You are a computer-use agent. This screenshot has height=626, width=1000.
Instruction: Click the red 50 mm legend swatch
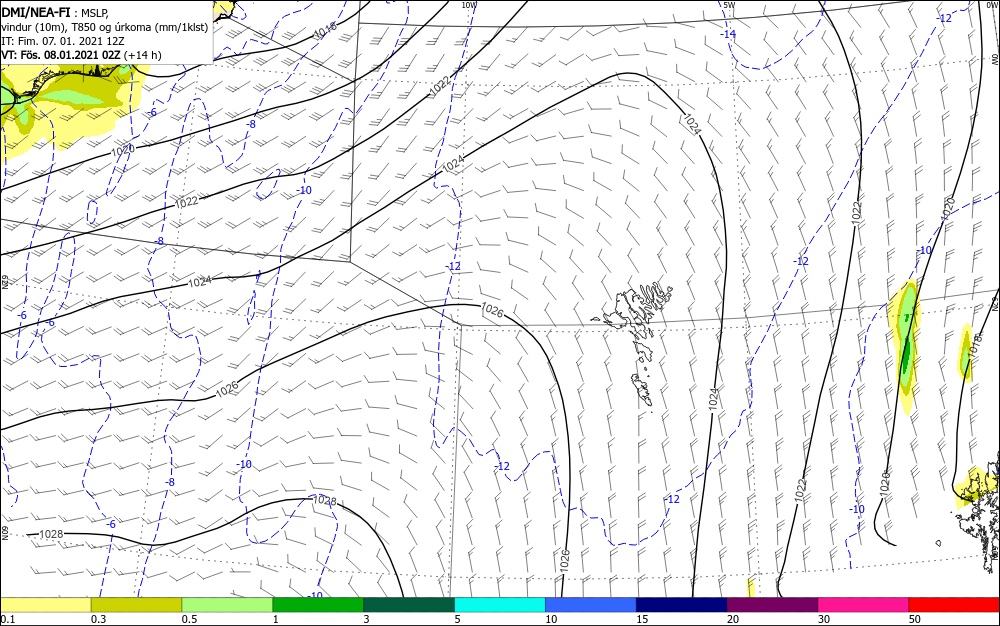[954, 605]
